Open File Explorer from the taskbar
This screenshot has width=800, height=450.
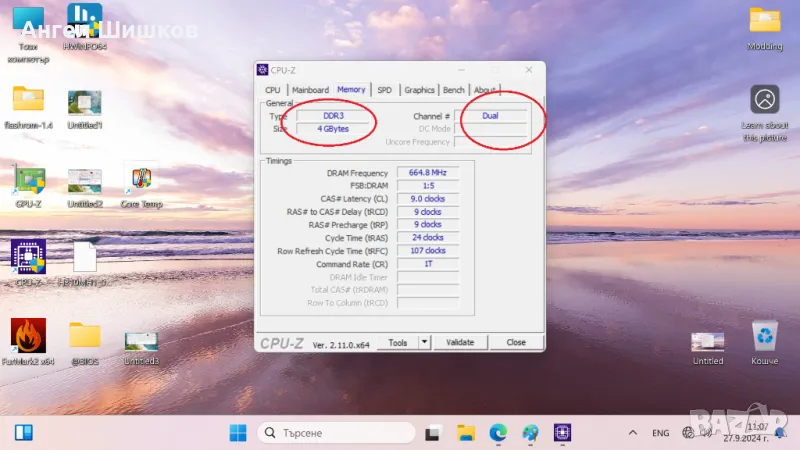(465, 433)
